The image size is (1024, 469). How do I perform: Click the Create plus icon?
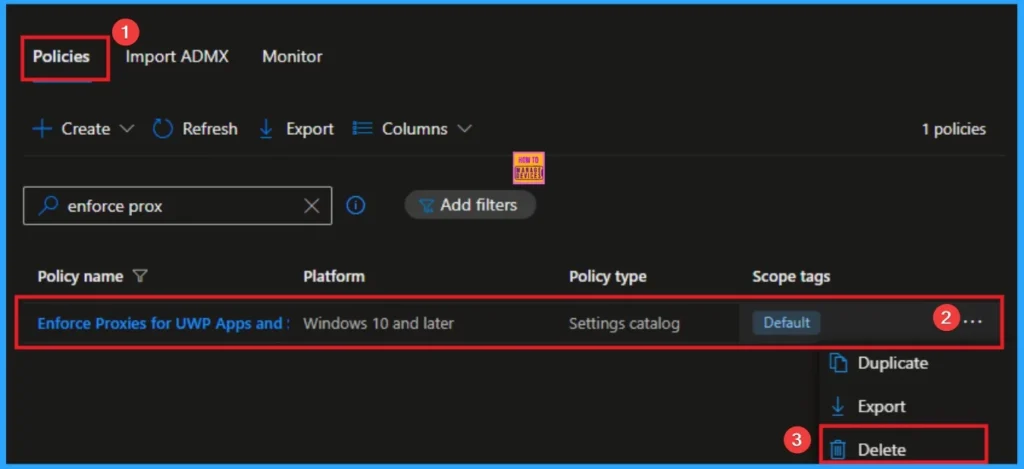42,129
